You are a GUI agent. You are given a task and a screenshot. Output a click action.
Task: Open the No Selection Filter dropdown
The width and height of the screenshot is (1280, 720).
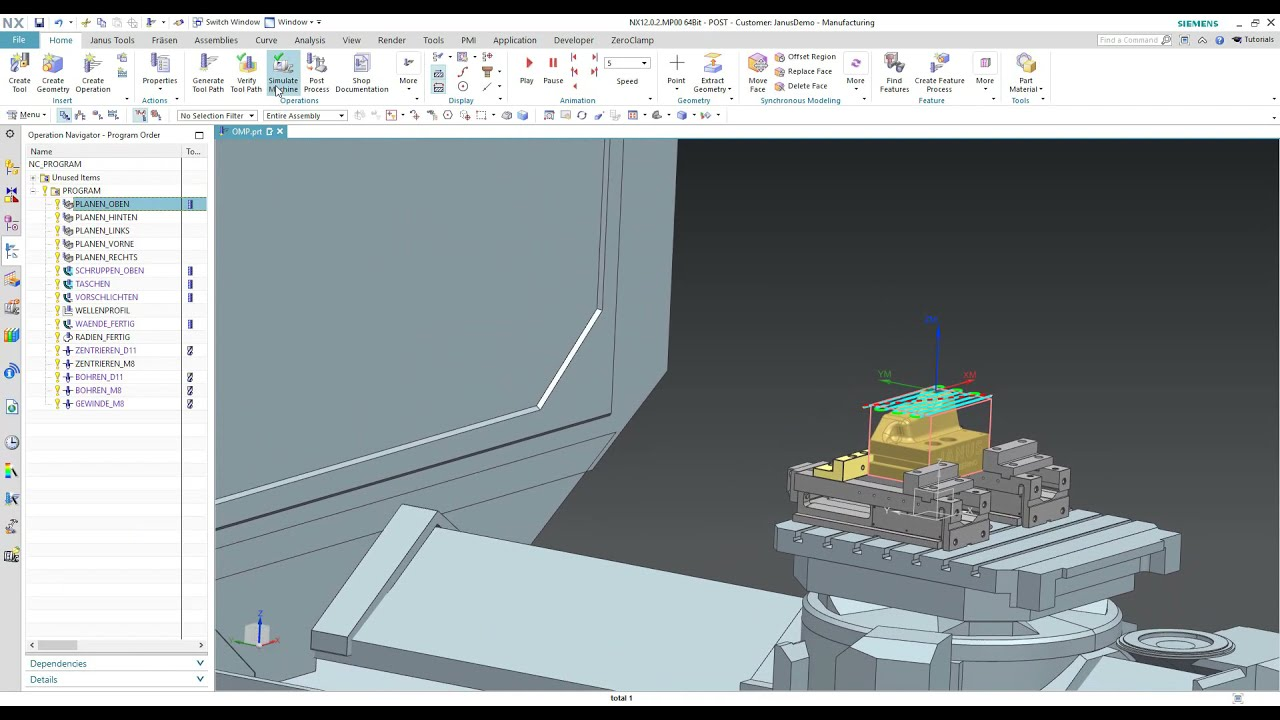coord(217,115)
